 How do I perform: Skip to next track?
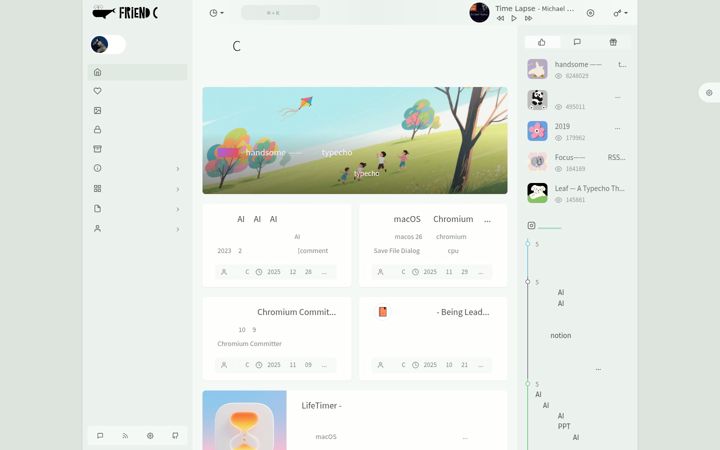pyautogui.click(x=529, y=18)
